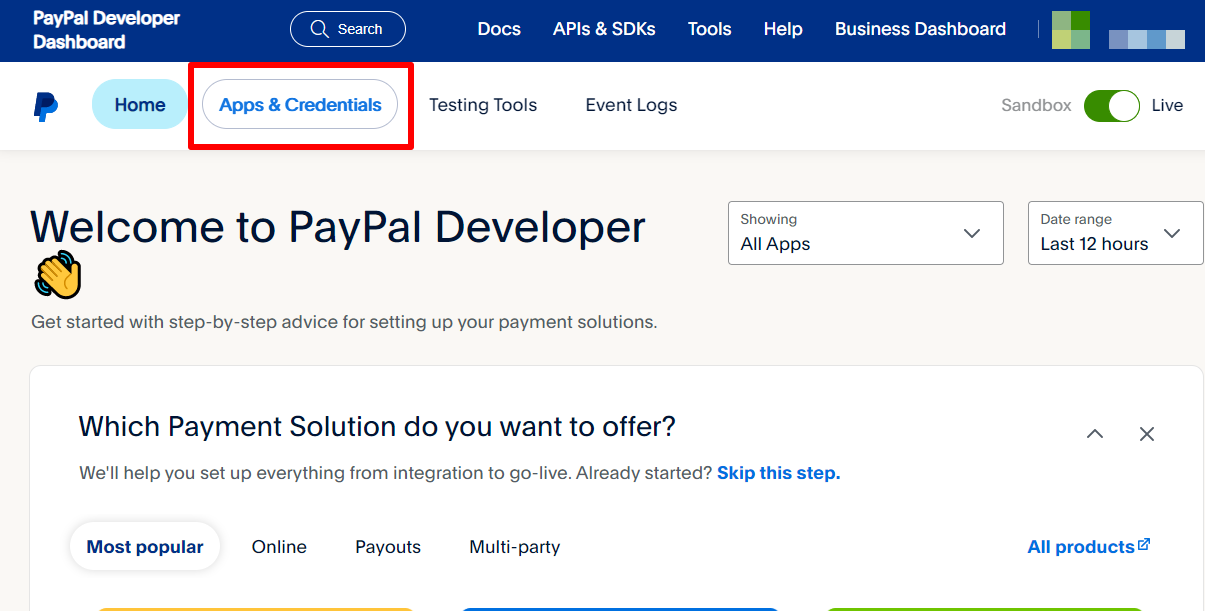Expand the Date range dropdown

pos(1116,233)
